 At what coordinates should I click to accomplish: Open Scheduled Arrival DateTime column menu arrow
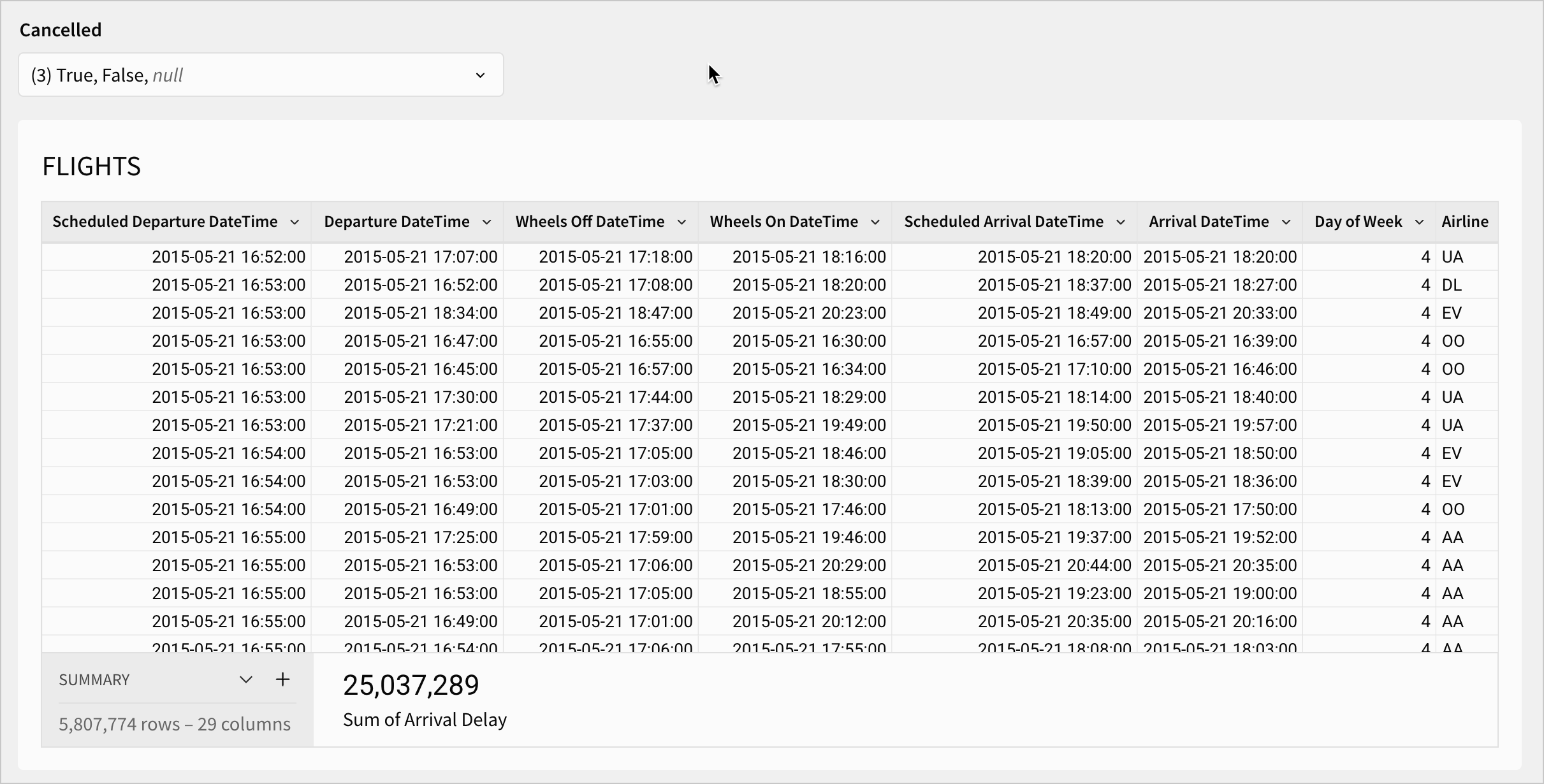[x=1121, y=222]
